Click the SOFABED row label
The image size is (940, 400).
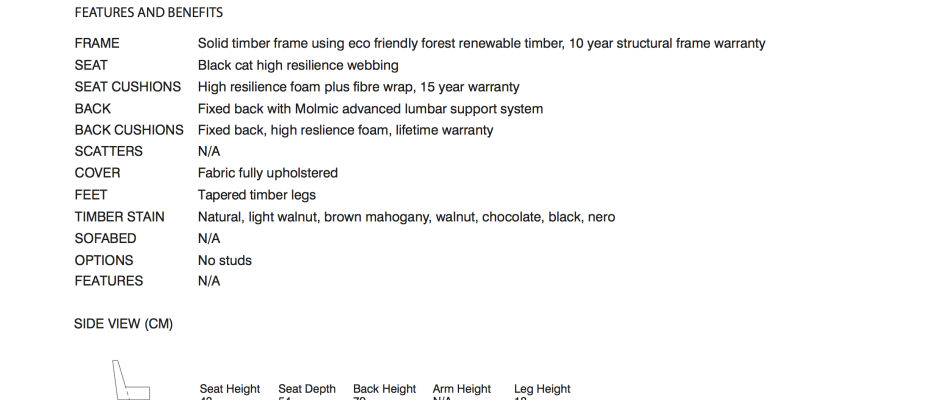106,239
